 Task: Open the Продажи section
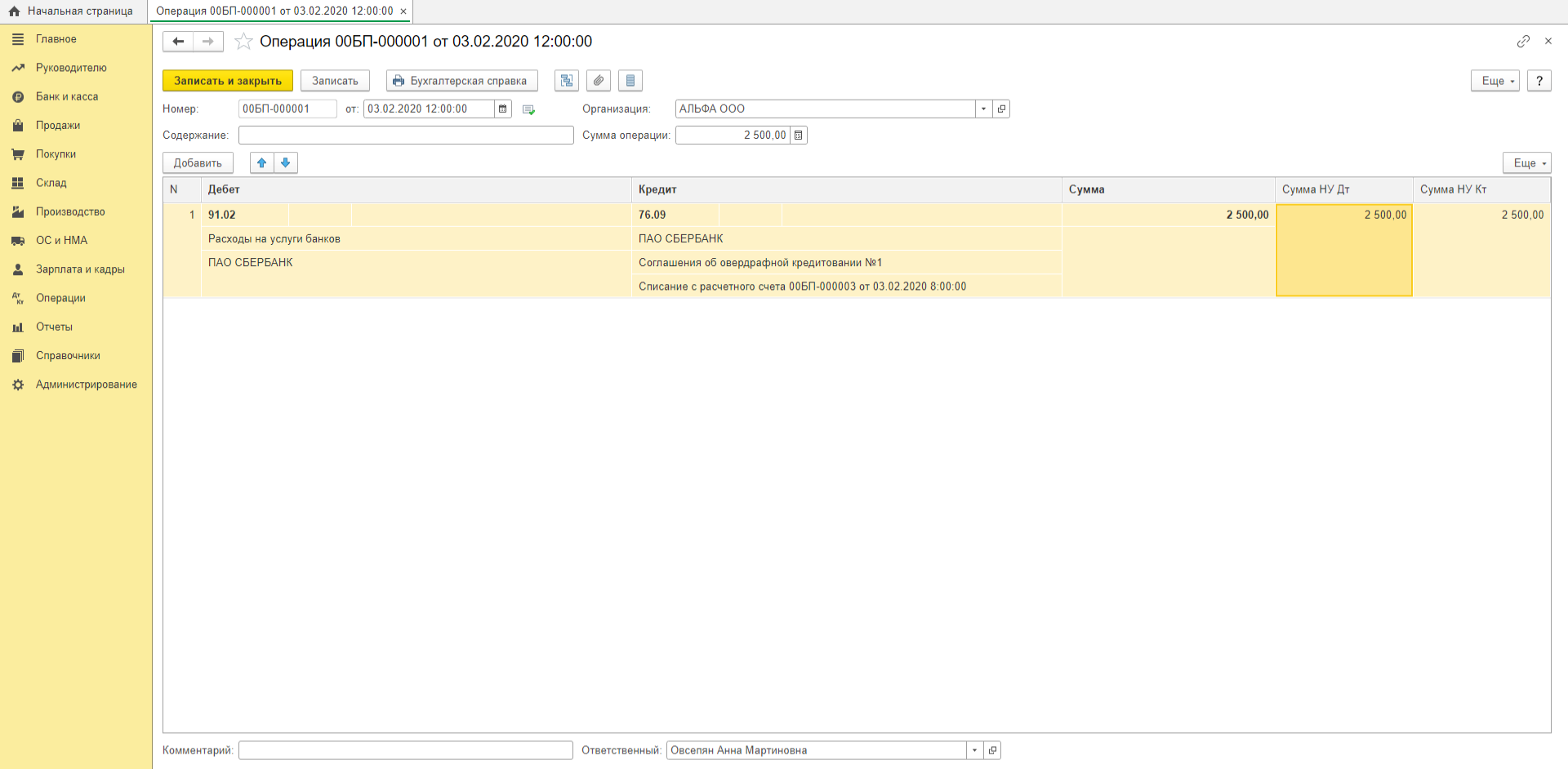coord(58,125)
